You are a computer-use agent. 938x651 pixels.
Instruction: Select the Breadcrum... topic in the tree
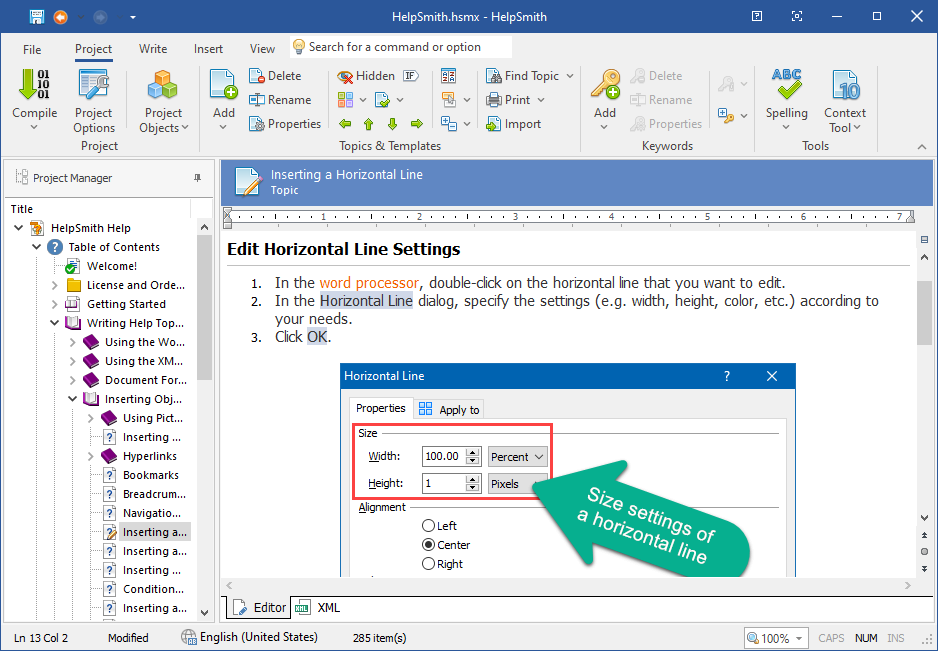154,494
